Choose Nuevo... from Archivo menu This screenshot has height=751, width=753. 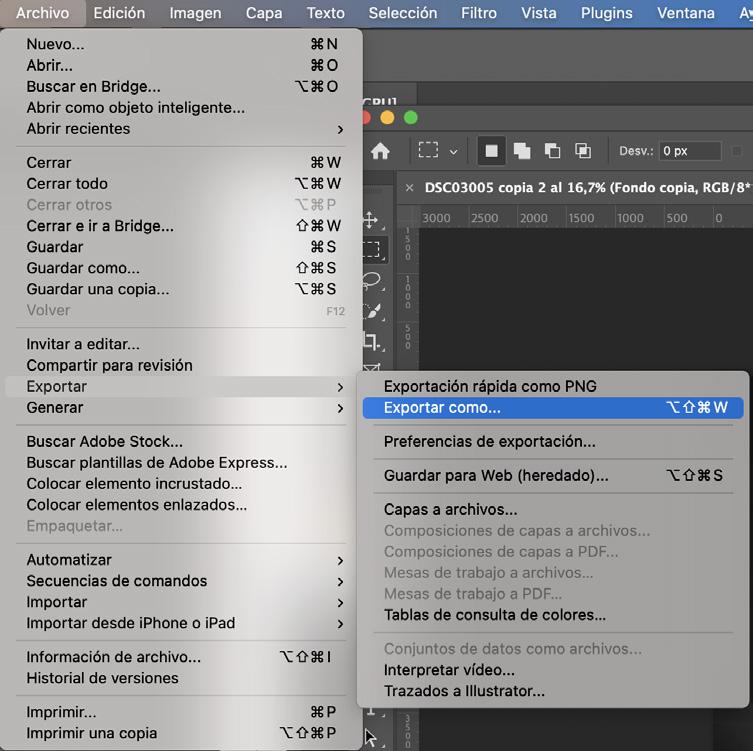click(182, 44)
